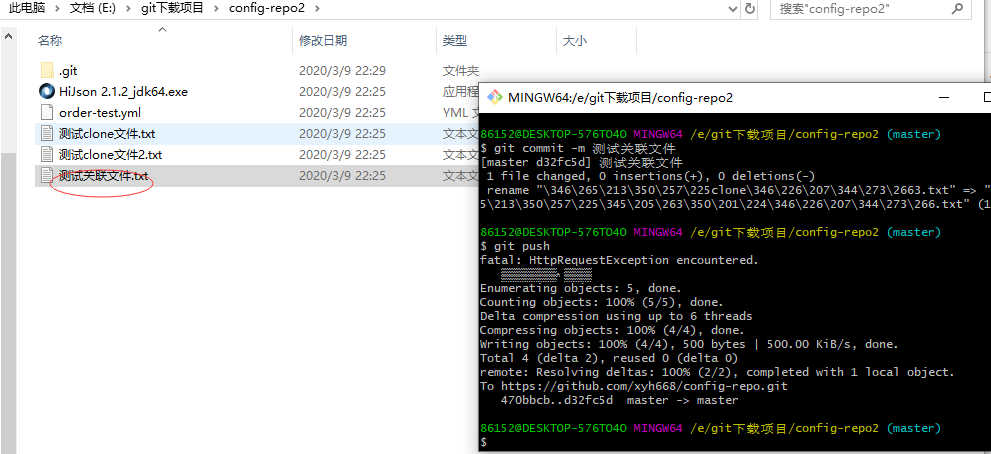Click the 测试关联文件.txt file icon
991x454 pixels.
click(47, 175)
